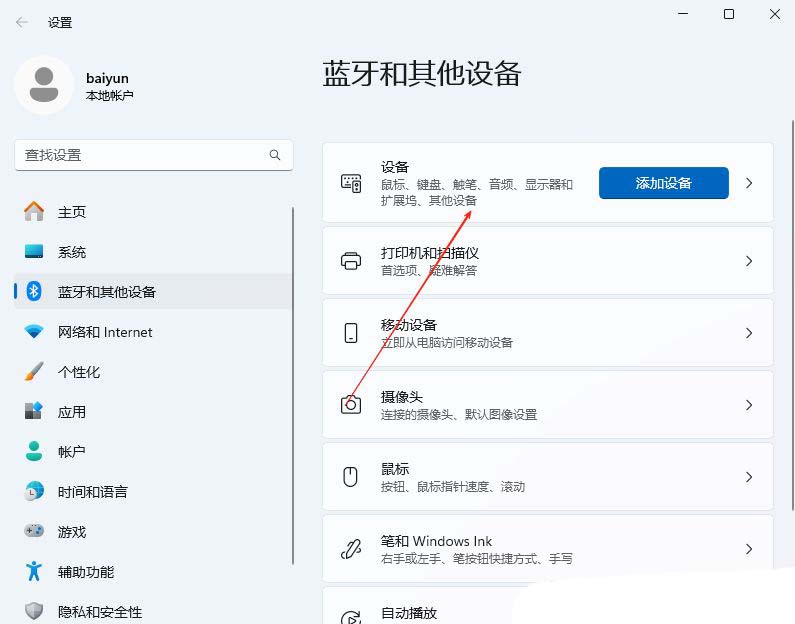The height and width of the screenshot is (624, 795).
Task: Open 隐私和安全性 settings
Action: coord(153,611)
